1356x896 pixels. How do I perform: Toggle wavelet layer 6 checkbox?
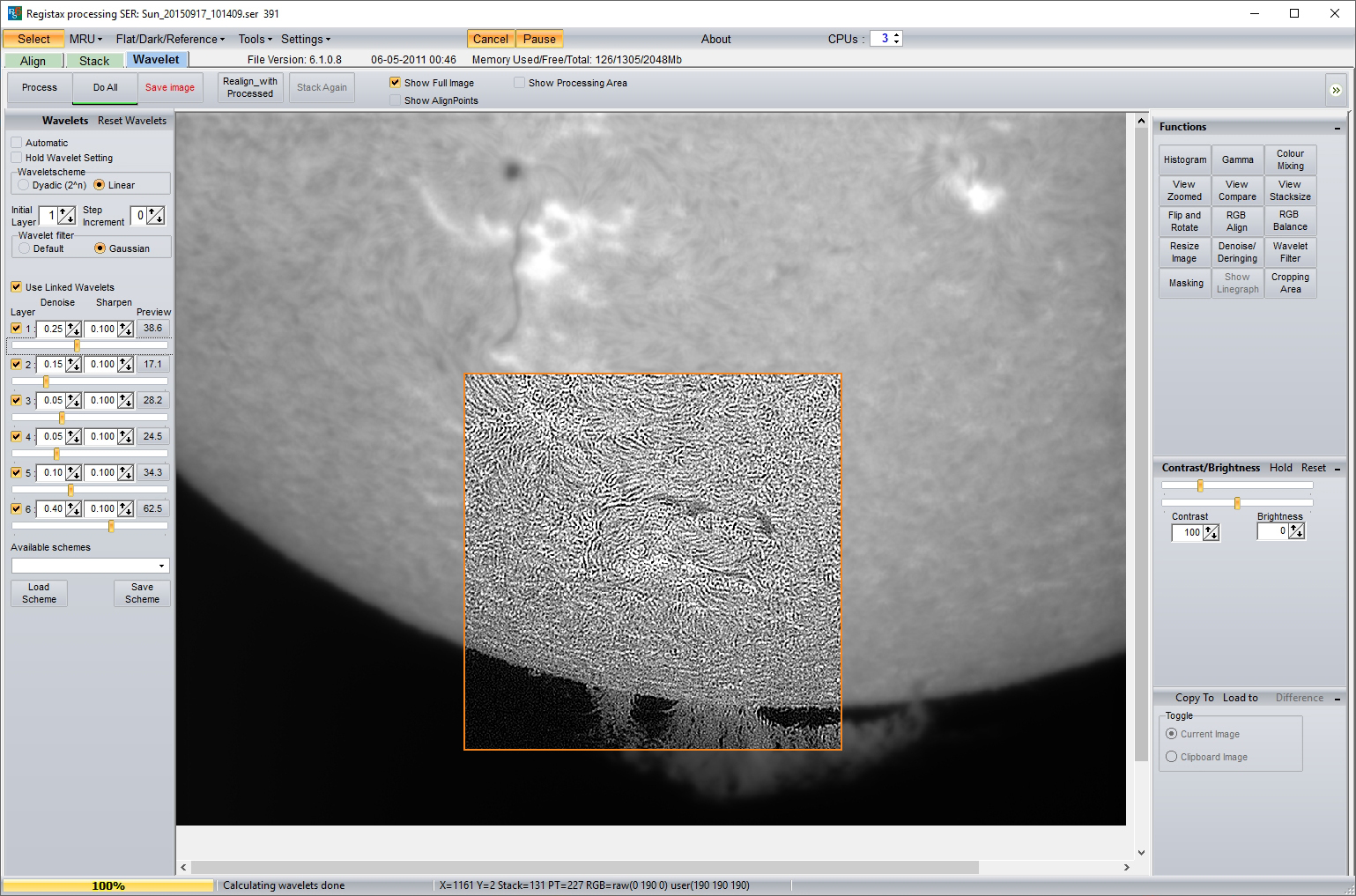tap(17, 508)
